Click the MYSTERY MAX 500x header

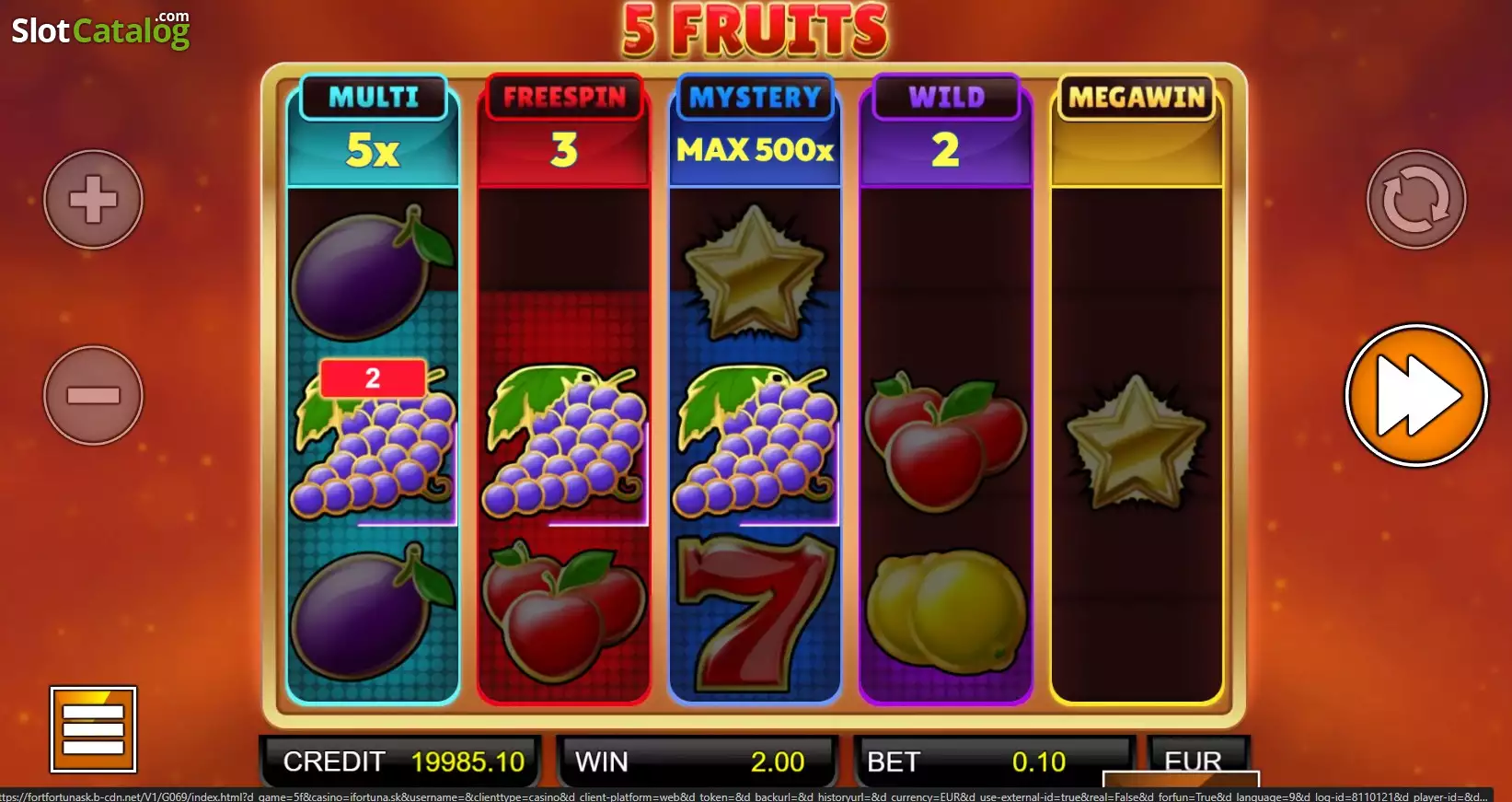[x=755, y=131]
